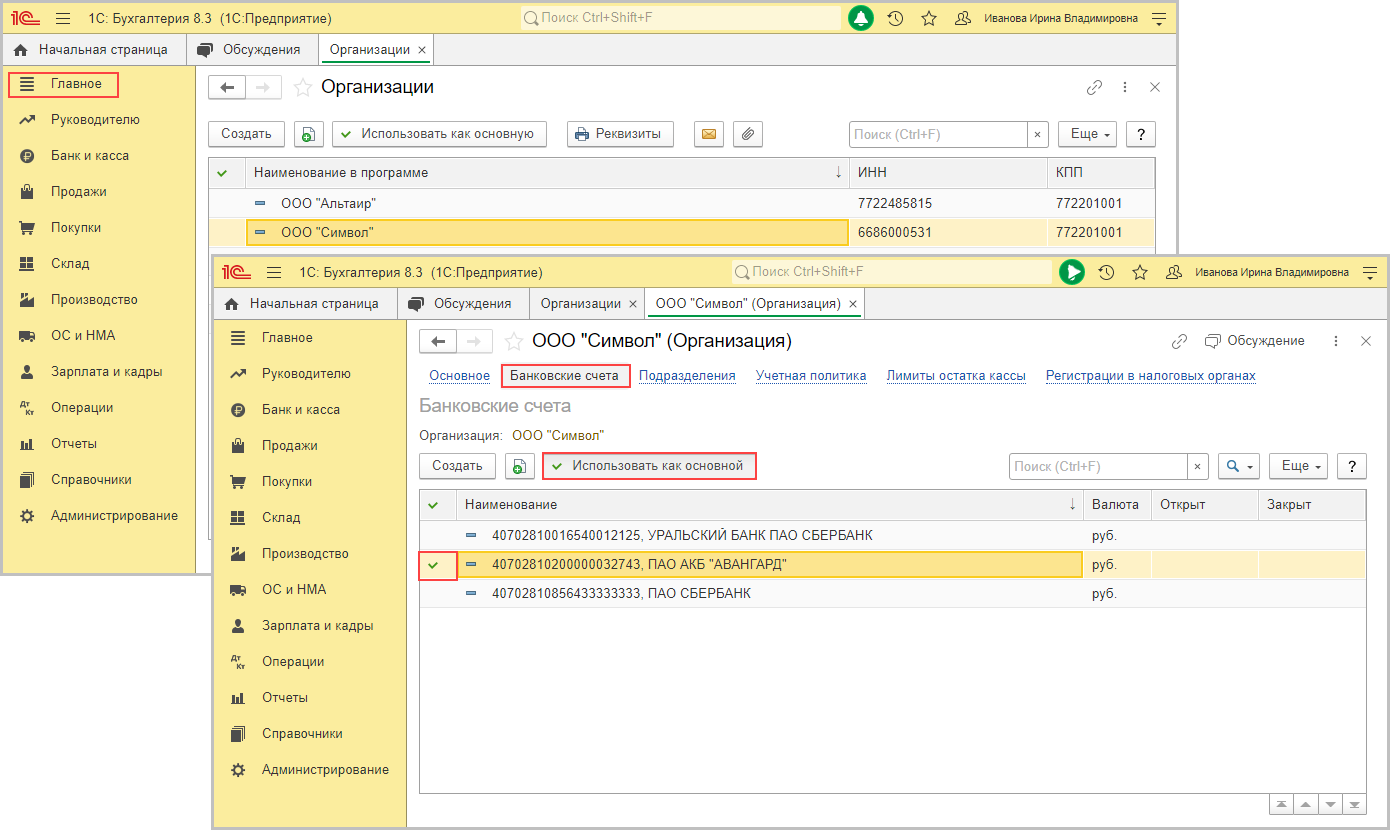Click Создать button in Банковские счета

pyautogui.click(x=457, y=466)
